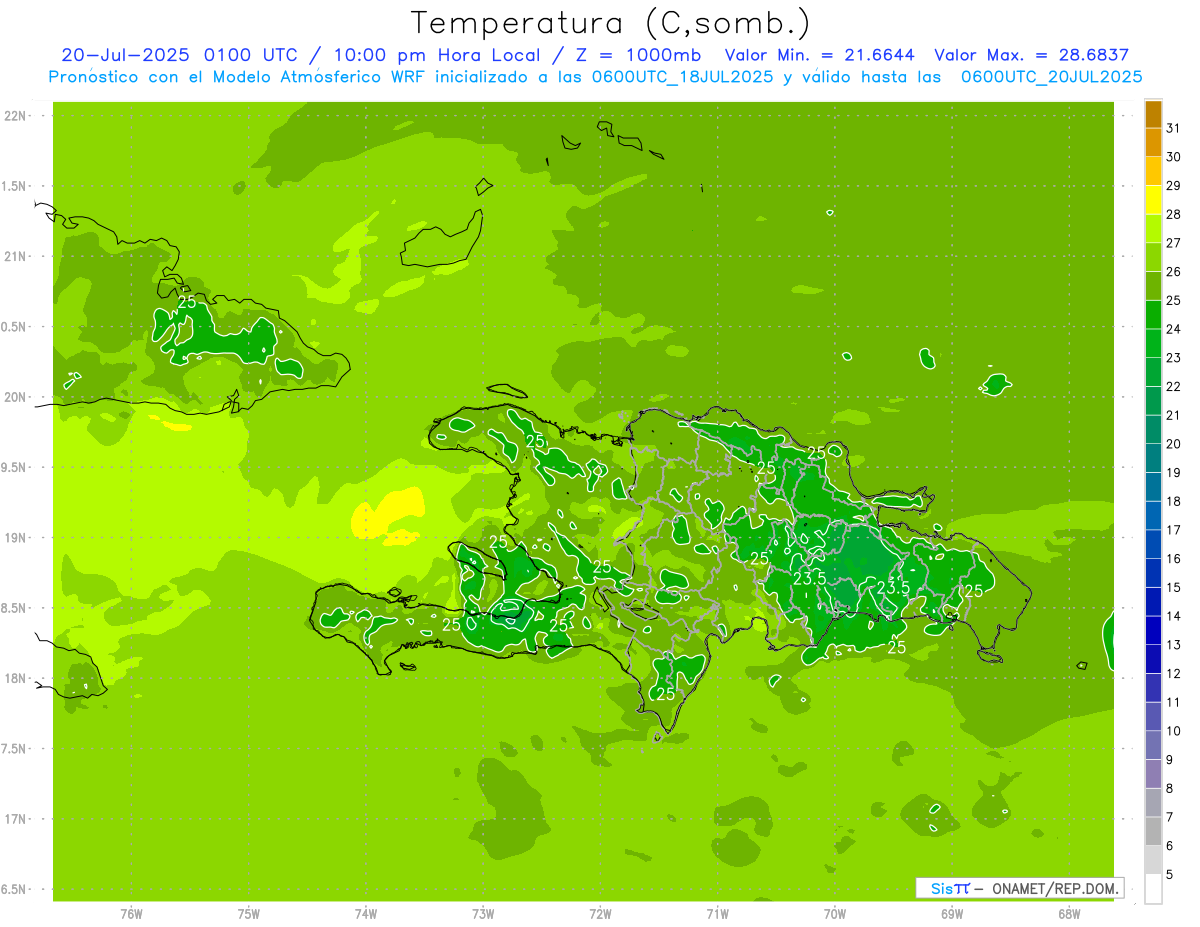
Task: Click the white legend swatch below 5
Action: pyautogui.click(x=1153, y=889)
